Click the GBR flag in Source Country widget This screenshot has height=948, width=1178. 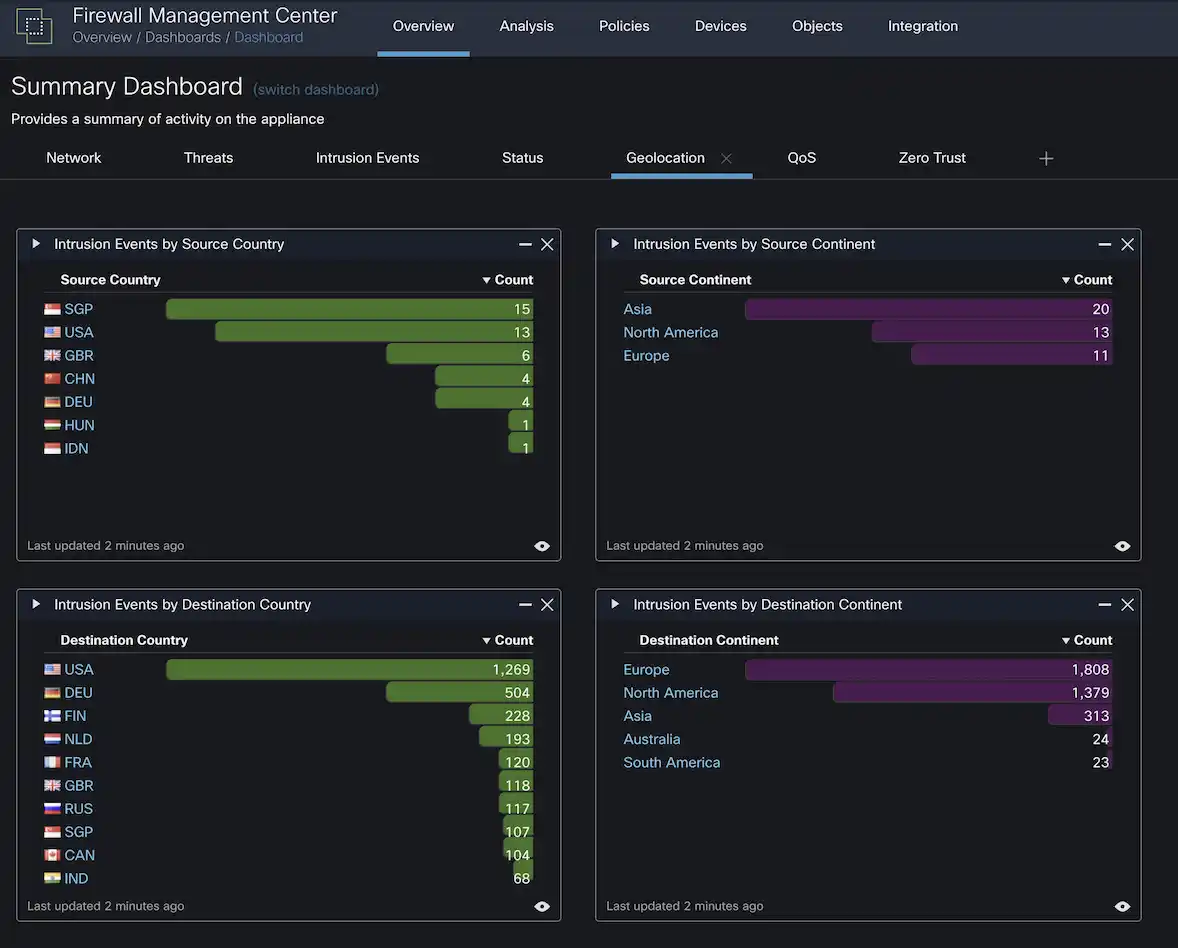click(x=53, y=355)
